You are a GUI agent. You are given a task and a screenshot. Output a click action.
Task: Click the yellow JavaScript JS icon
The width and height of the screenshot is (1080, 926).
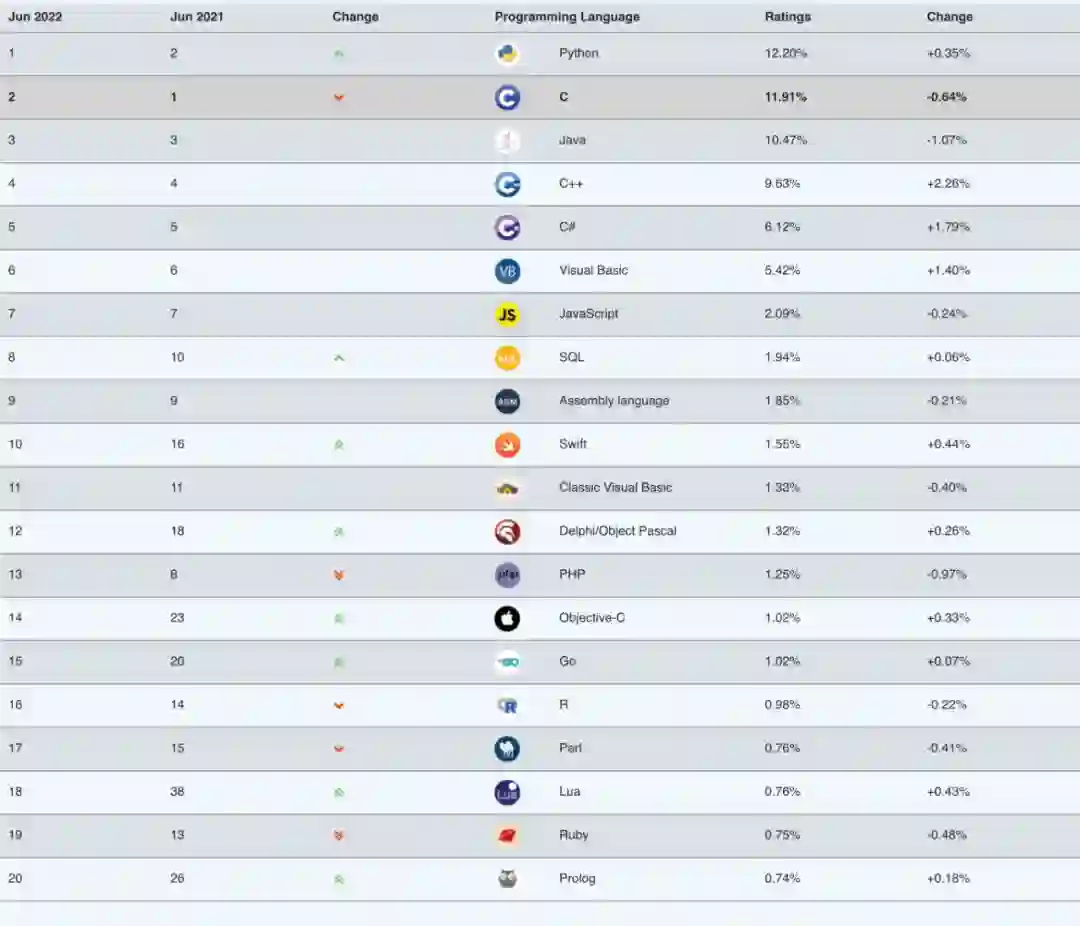pyautogui.click(x=507, y=315)
